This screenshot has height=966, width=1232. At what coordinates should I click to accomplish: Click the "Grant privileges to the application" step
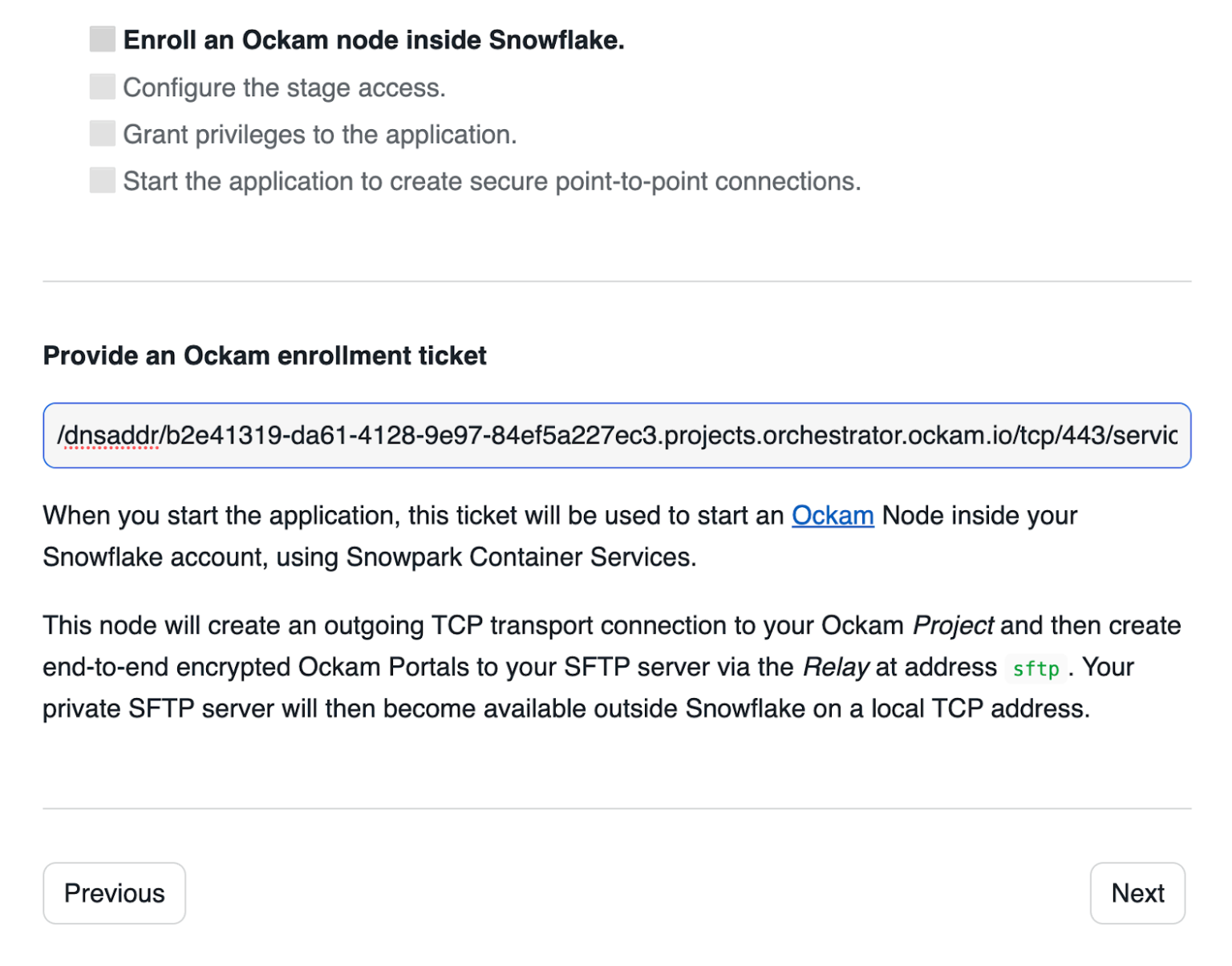click(x=321, y=133)
